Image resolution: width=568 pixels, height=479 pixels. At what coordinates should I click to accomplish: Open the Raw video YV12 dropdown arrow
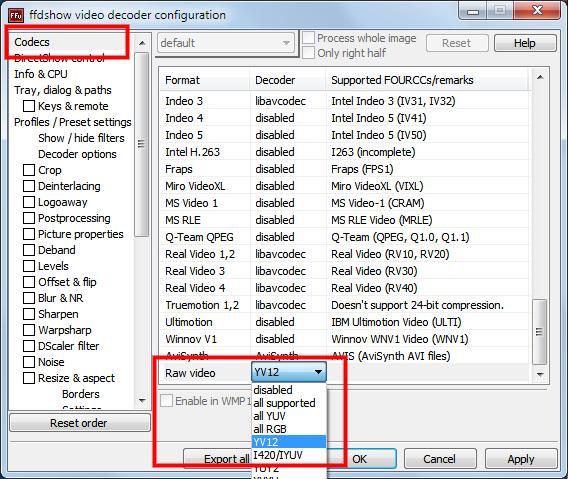click(x=318, y=372)
